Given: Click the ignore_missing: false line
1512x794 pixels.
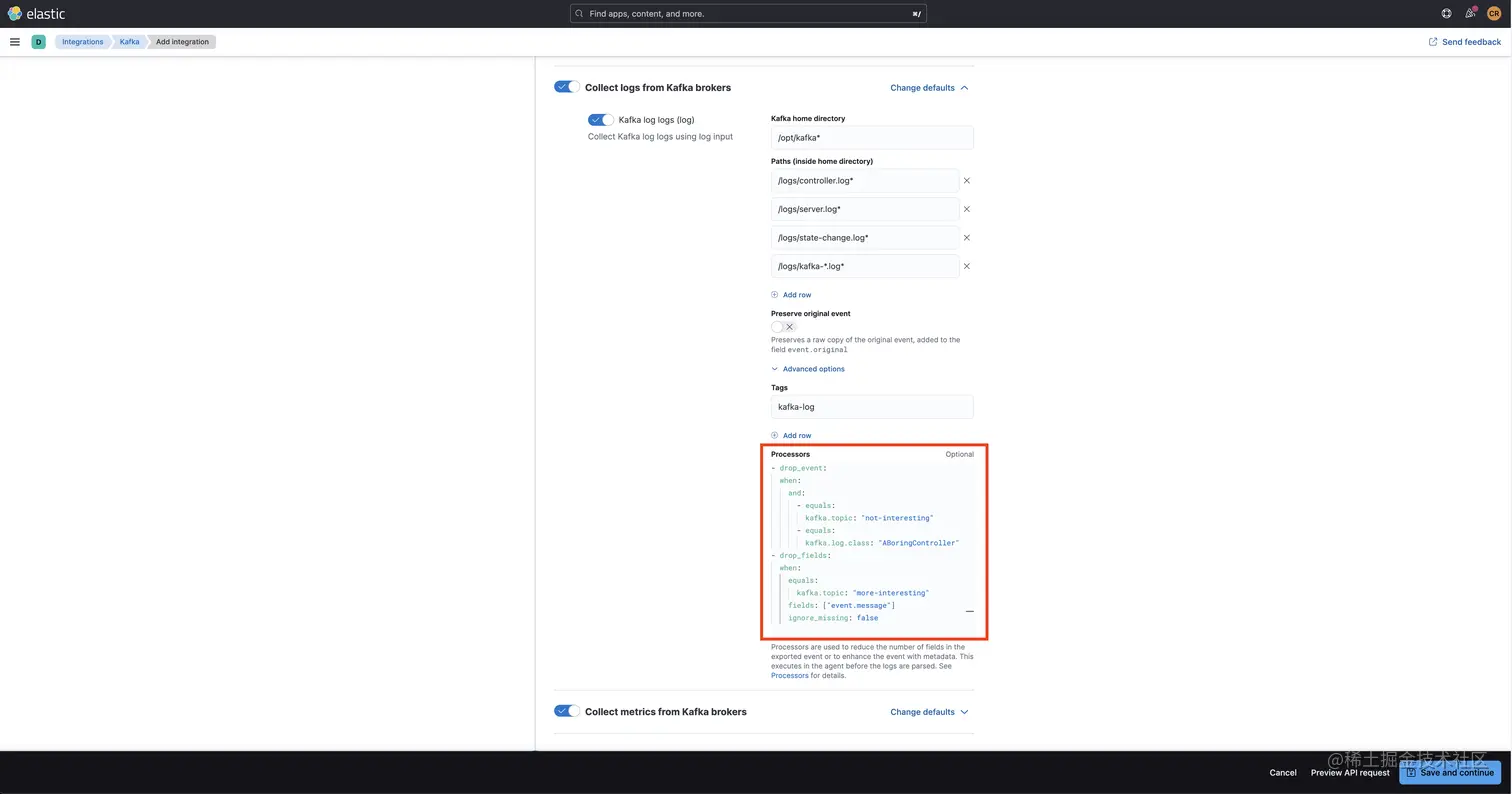Looking at the screenshot, I should pos(833,618).
